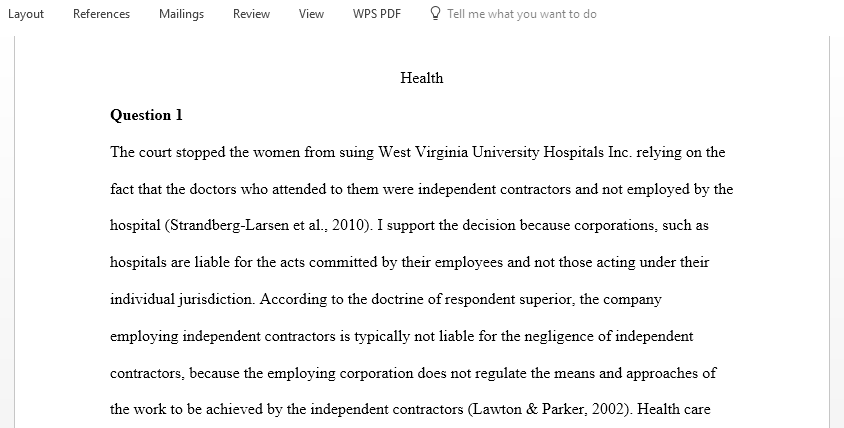
Task: Select the Review ribbon tab
Action: click(x=251, y=14)
